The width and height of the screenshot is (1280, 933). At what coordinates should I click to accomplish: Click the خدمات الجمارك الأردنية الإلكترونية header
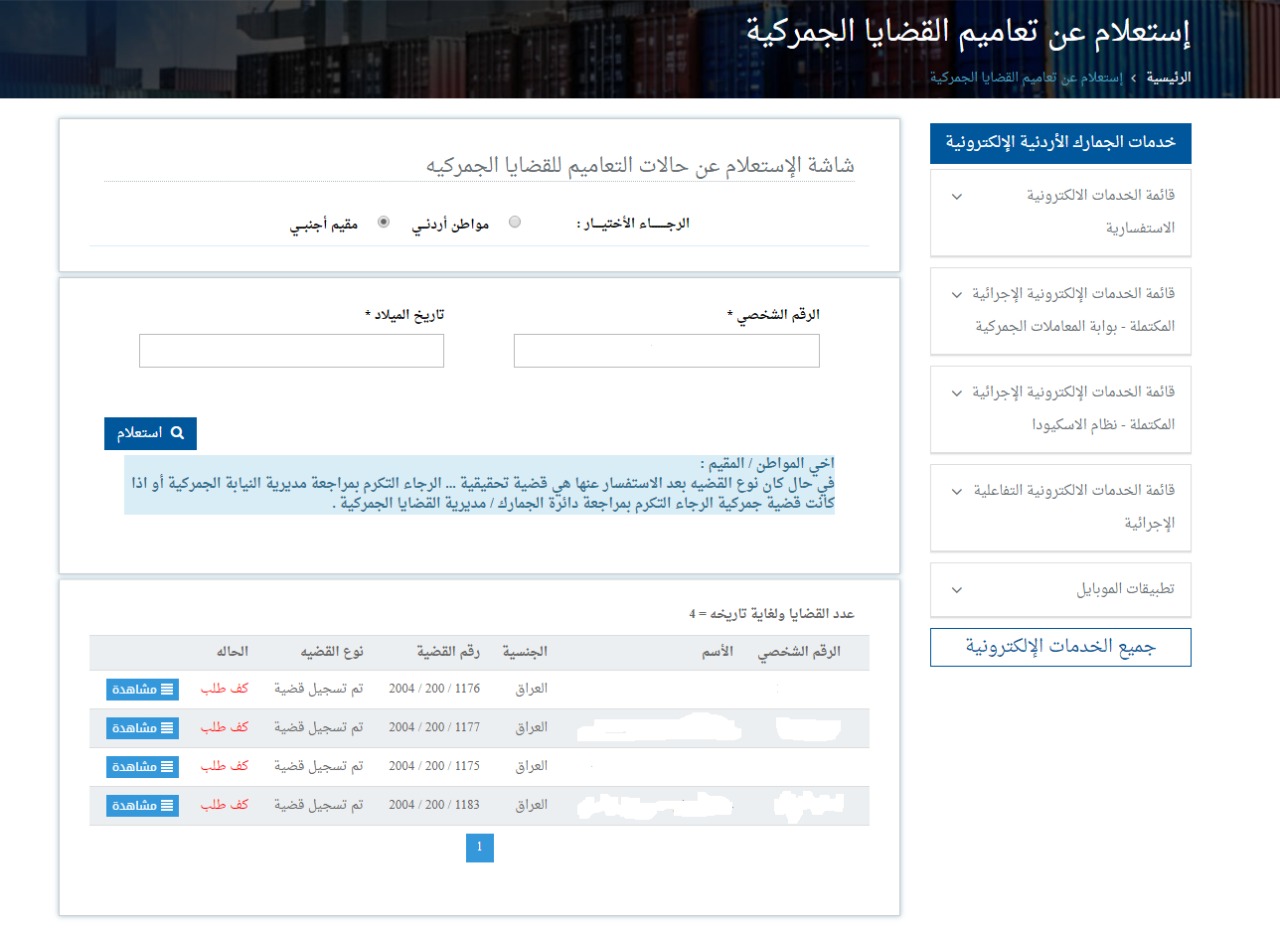(1060, 144)
